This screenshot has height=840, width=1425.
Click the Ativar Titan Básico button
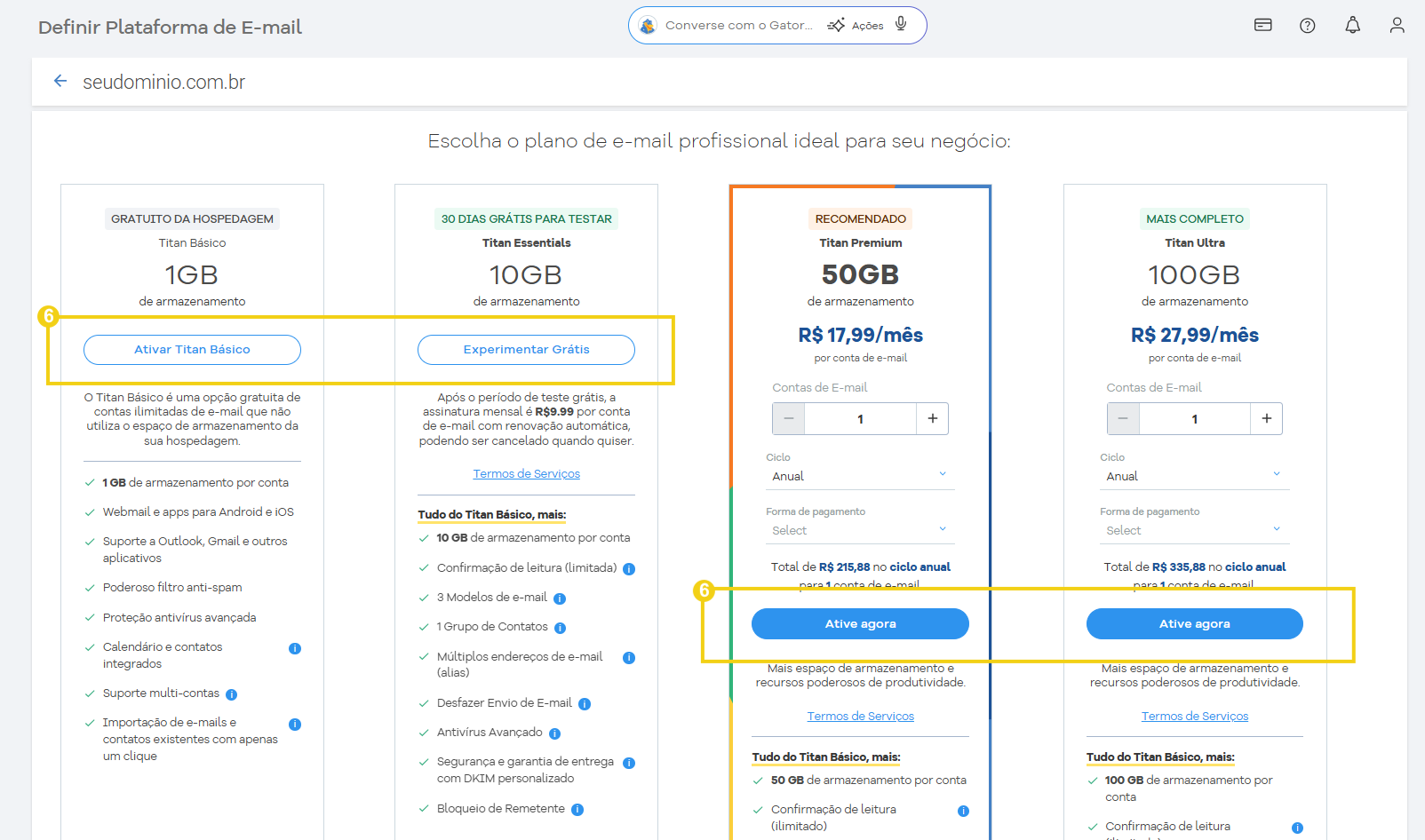192,350
